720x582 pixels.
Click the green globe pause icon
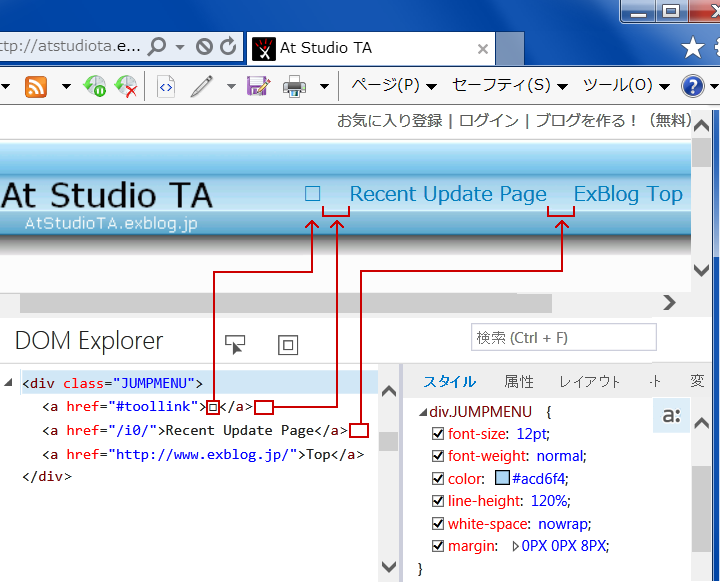click(95, 86)
